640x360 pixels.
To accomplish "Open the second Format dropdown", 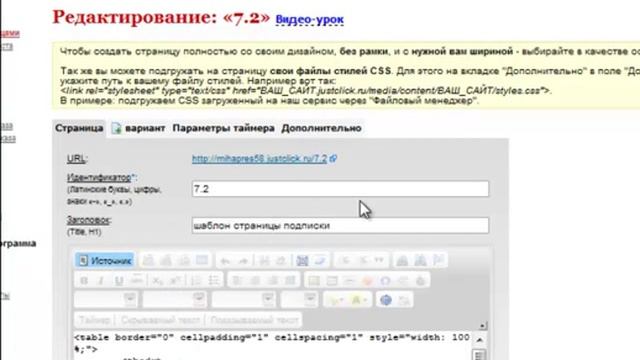I will point(175,300).
